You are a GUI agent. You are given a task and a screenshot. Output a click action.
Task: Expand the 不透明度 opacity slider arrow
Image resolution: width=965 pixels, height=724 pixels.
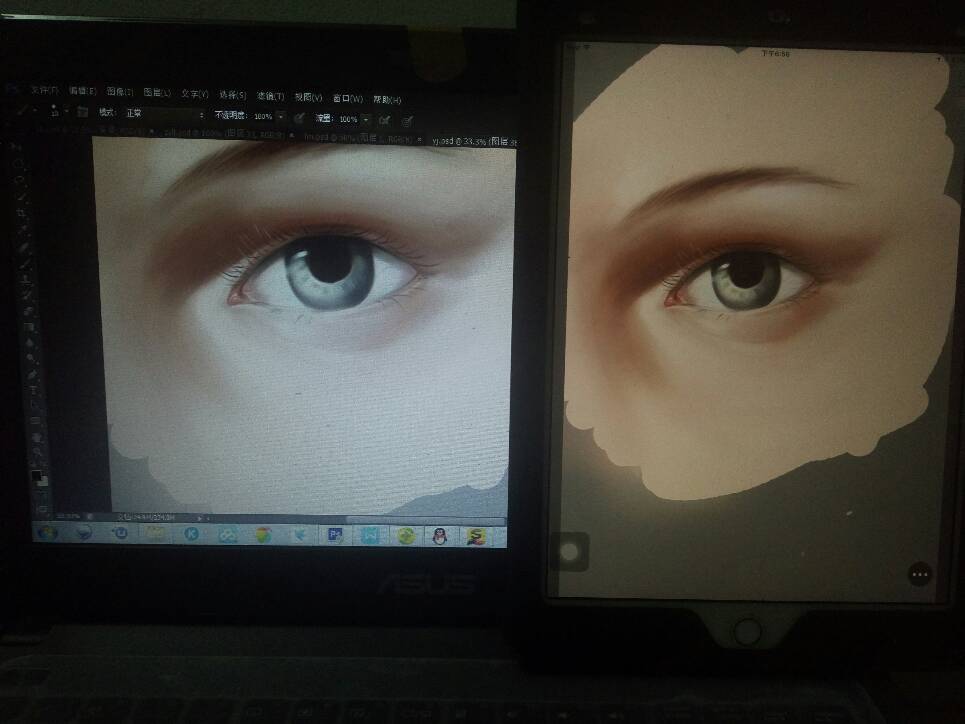point(281,116)
